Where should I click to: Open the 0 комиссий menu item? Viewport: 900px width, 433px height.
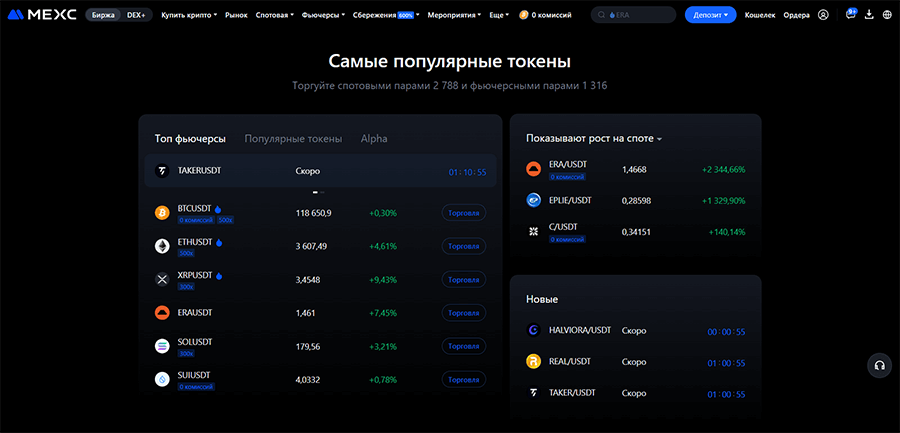point(545,15)
